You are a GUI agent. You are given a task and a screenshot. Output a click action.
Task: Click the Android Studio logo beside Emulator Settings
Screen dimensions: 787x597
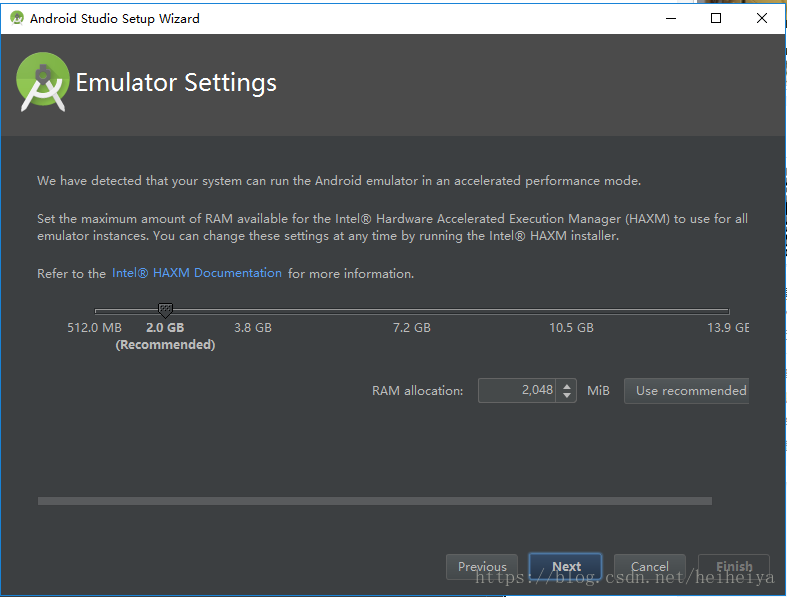pos(43,82)
